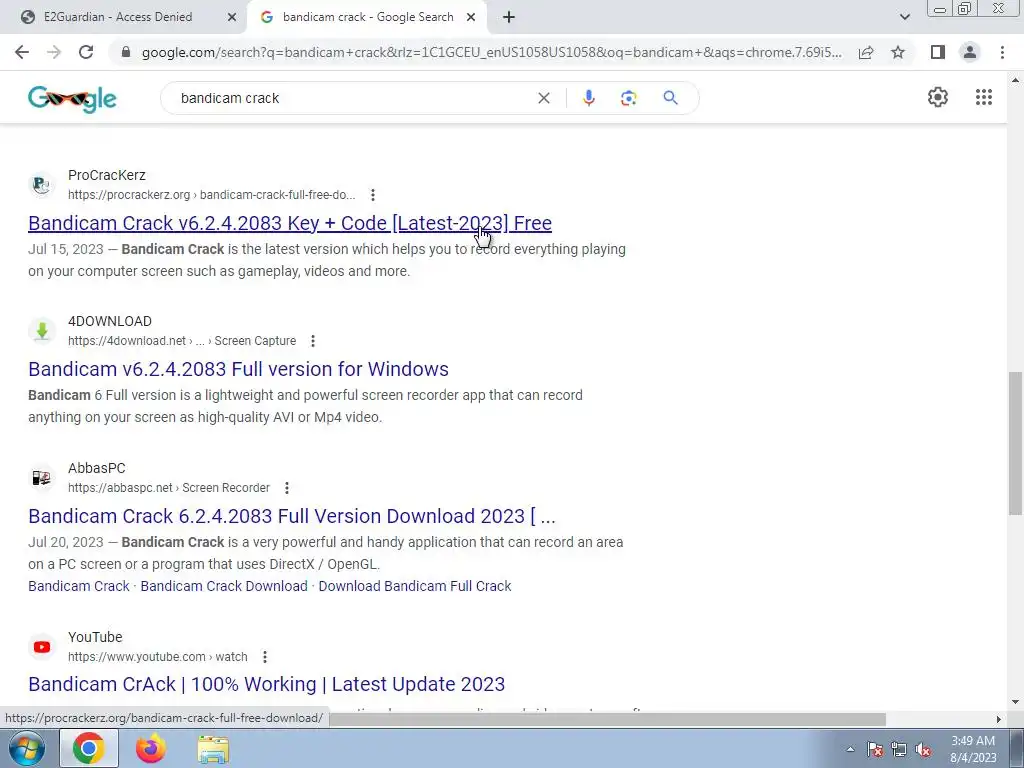Show hidden system tray icons

(850, 749)
